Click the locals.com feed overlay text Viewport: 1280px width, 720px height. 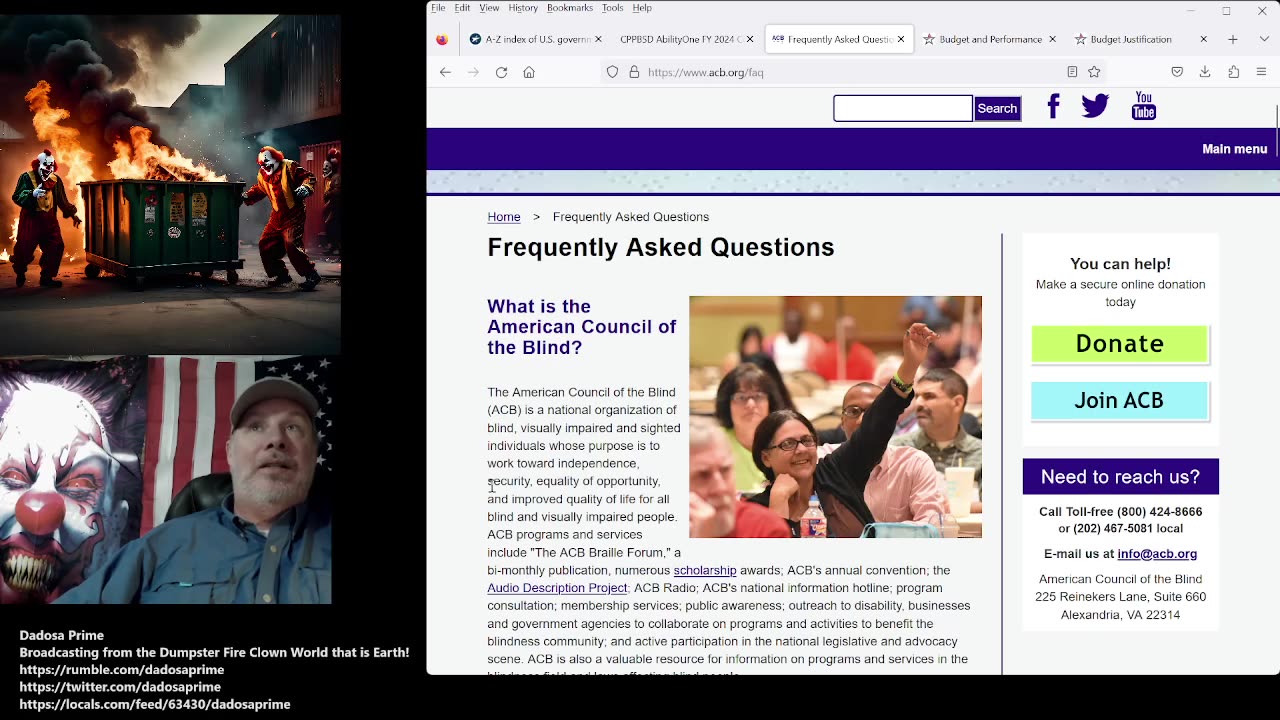pos(155,704)
